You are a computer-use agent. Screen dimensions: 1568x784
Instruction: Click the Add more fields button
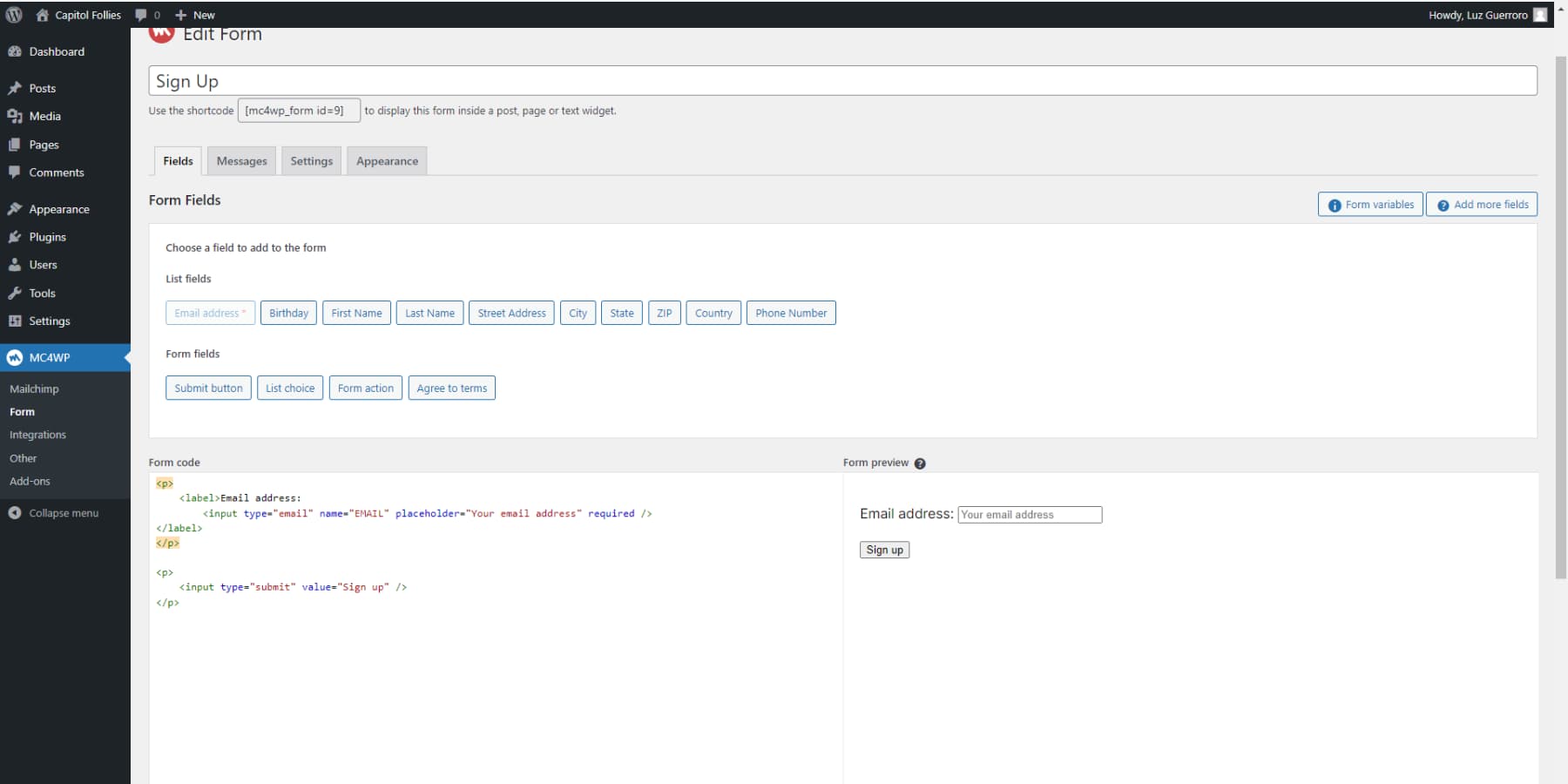pos(1481,204)
